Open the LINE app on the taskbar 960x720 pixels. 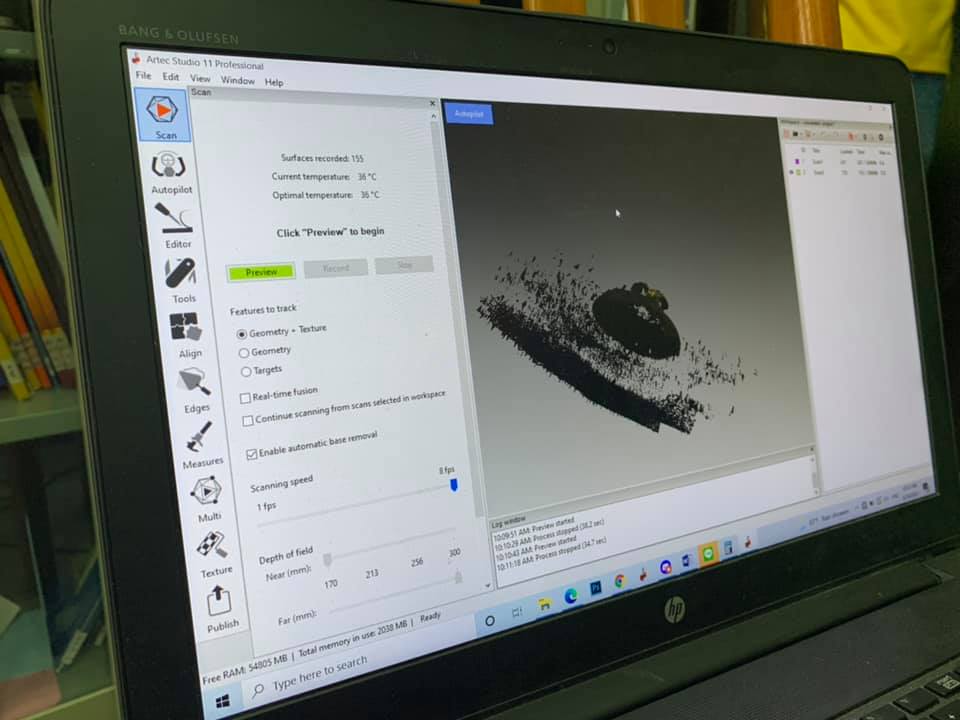pyautogui.click(x=708, y=554)
